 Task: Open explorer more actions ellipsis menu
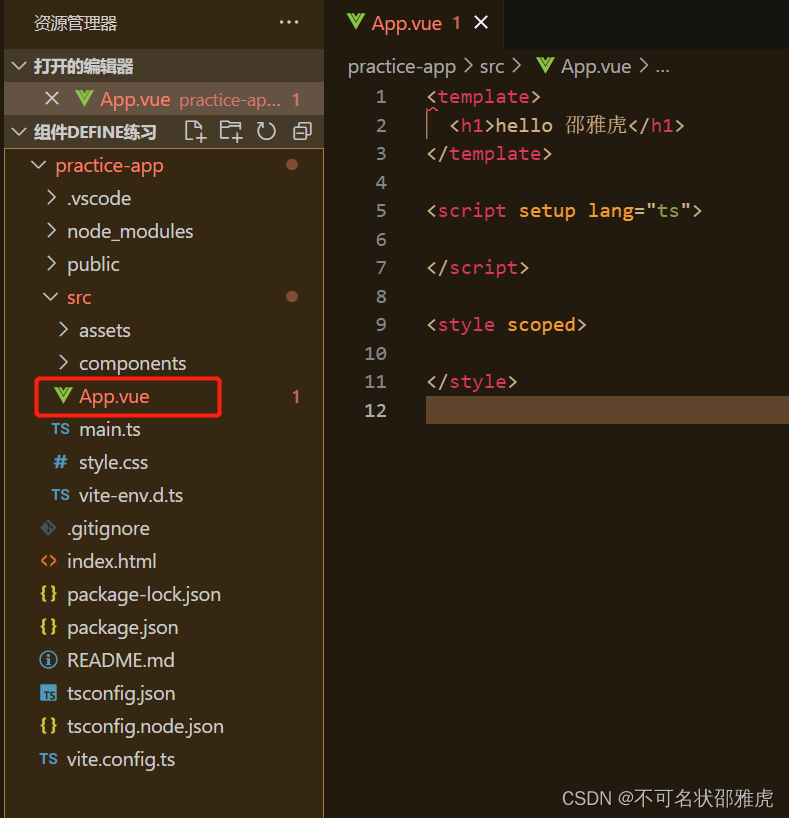tap(289, 22)
